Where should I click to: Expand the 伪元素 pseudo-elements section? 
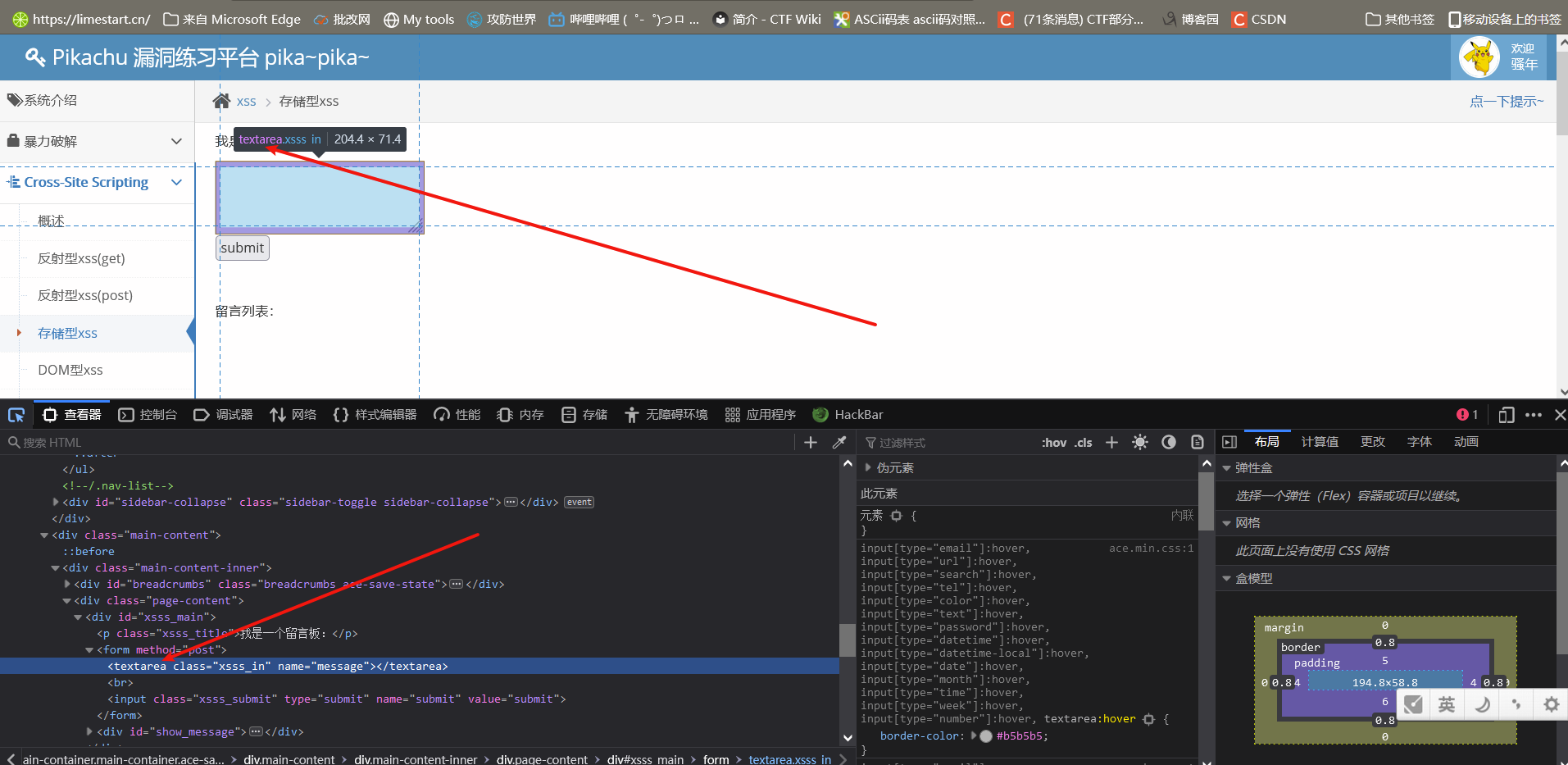868,468
